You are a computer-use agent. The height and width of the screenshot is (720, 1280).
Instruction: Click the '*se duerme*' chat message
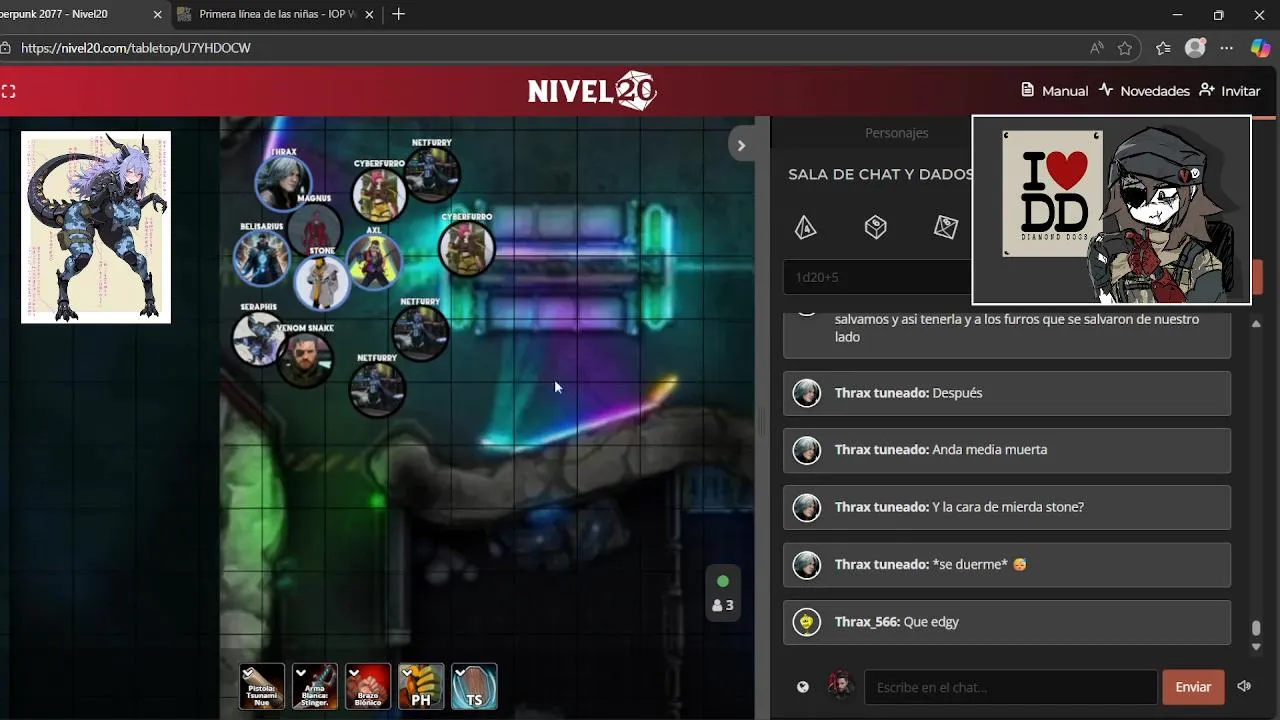click(x=1007, y=565)
